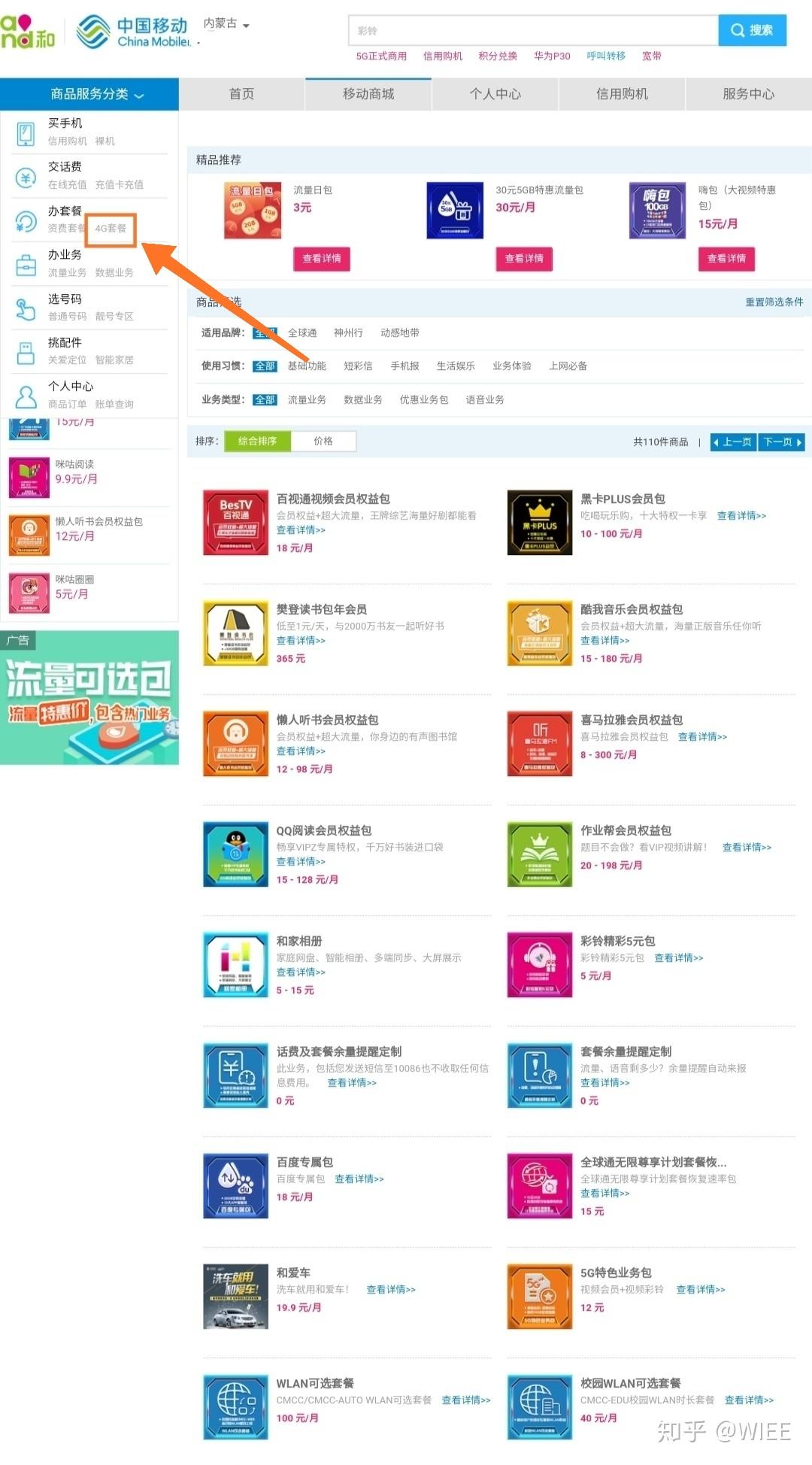Screen dimensions: 812x1465
Task: Expand the 商品服务分类 category menu
Action: pos(89,94)
